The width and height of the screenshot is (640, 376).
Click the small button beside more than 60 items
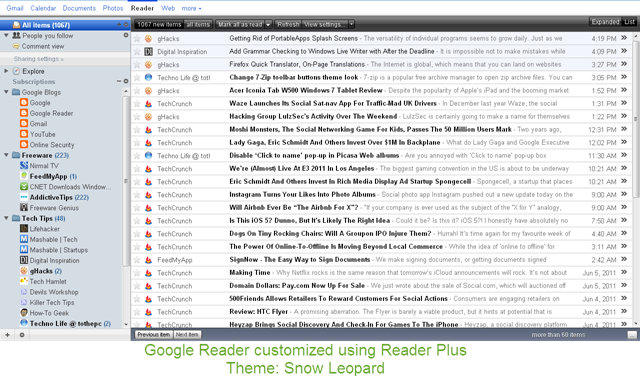pyautogui.click(x=632, y=335)
